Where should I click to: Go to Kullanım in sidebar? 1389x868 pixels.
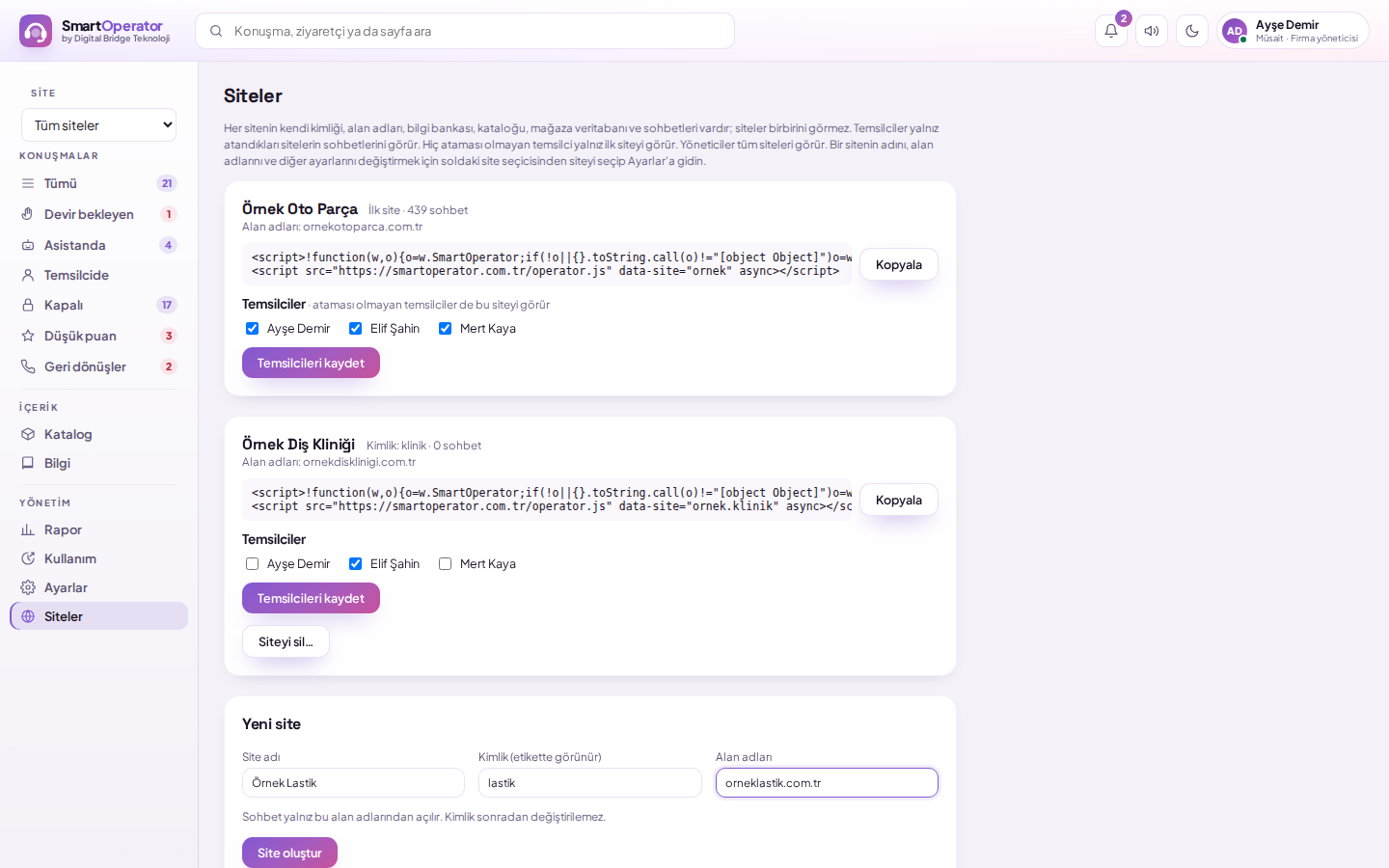point(98,558)
